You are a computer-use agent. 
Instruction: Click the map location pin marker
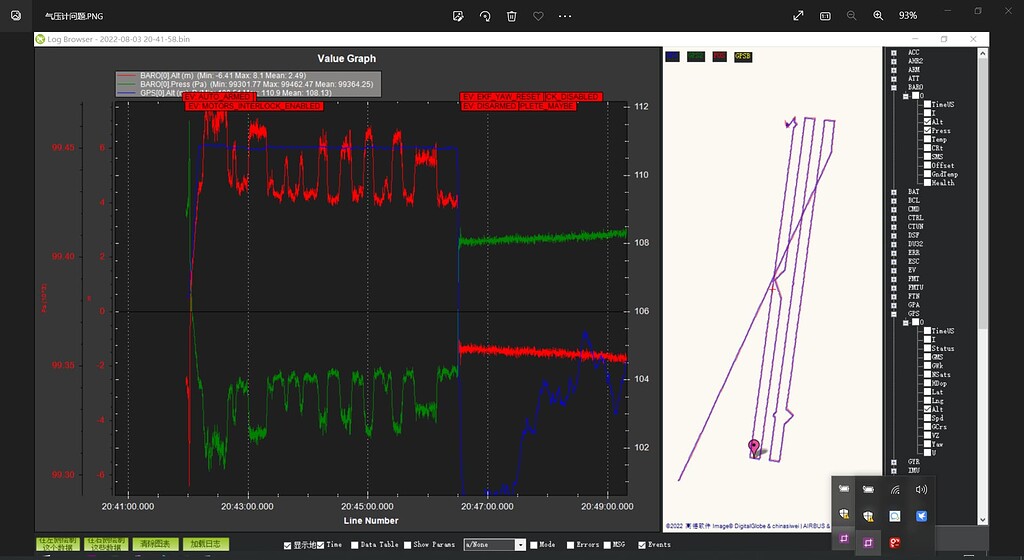[x=754, y=447]
